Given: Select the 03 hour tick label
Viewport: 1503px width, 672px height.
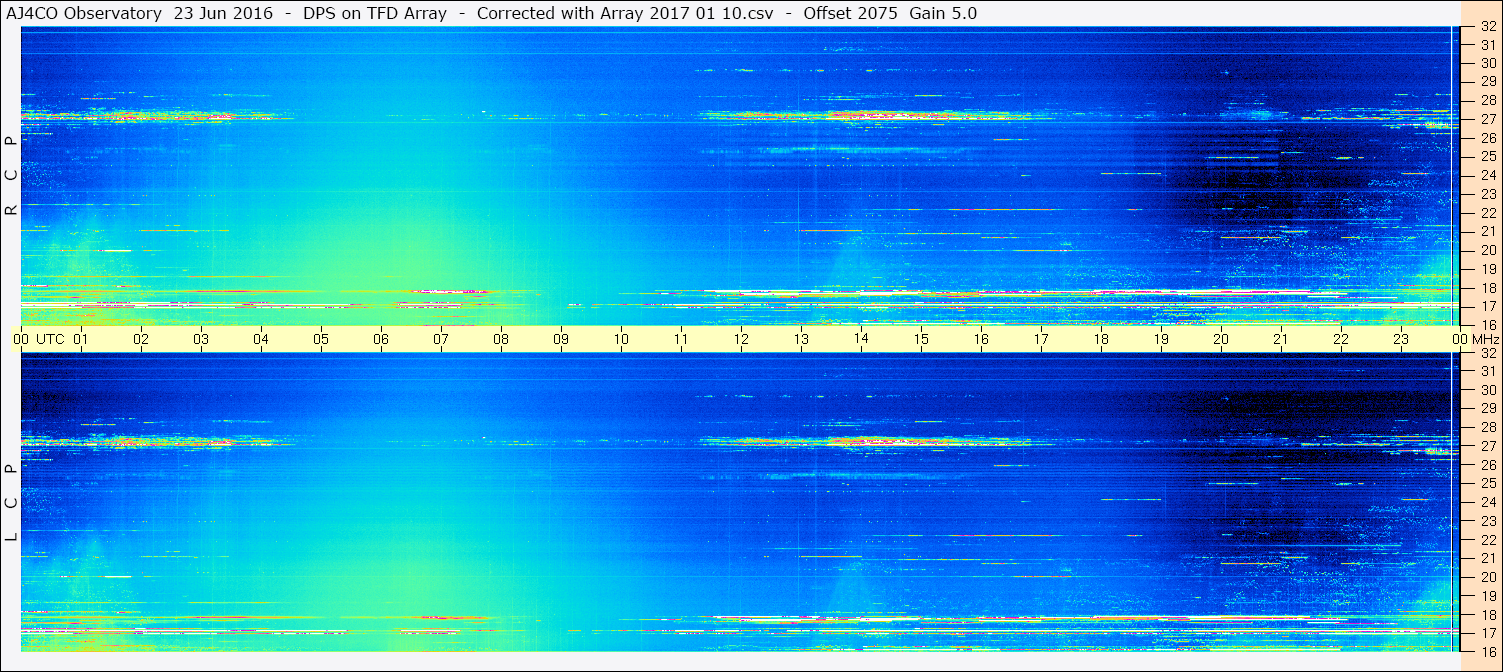Looking at the screenshot, I should point(201,339).
